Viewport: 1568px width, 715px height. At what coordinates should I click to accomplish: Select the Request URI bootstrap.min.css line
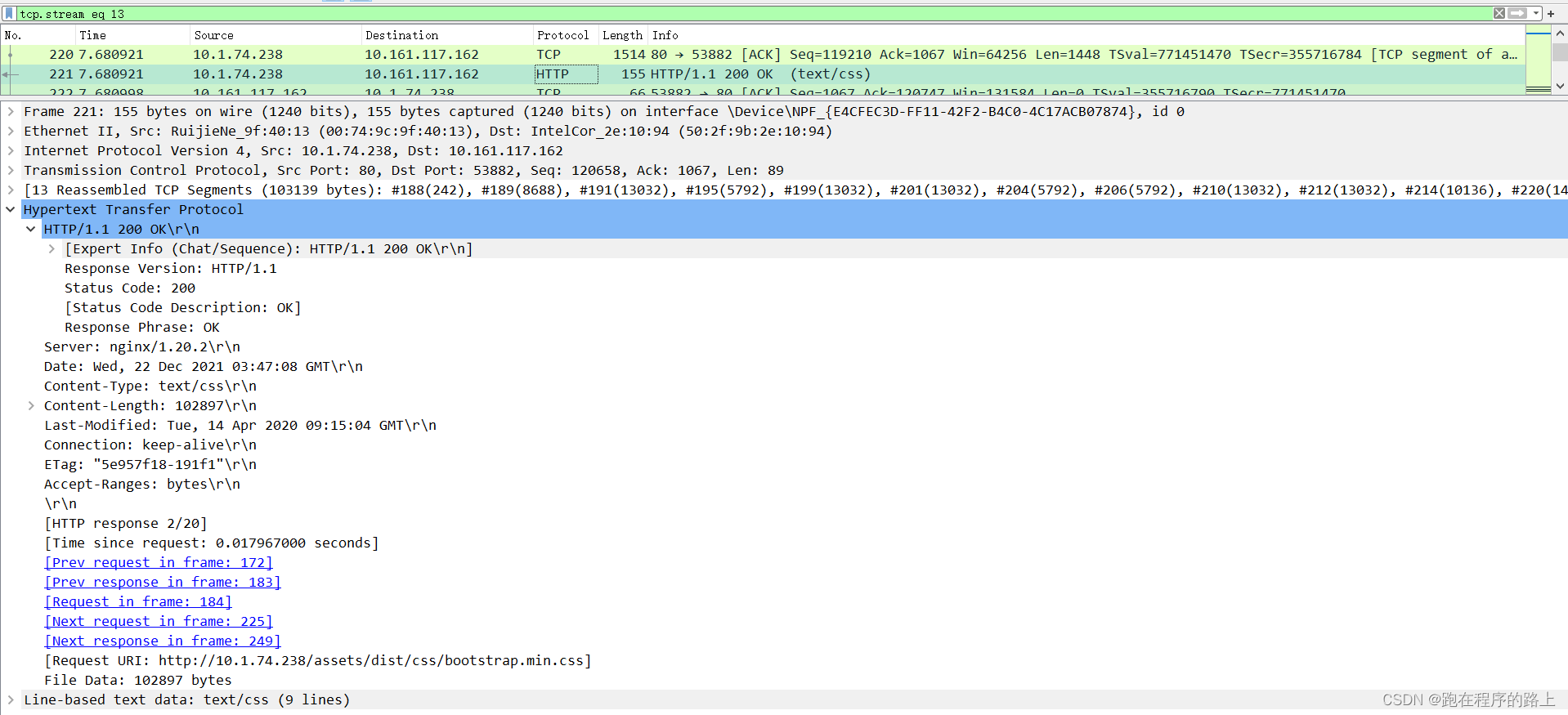(x=318, y=661)
